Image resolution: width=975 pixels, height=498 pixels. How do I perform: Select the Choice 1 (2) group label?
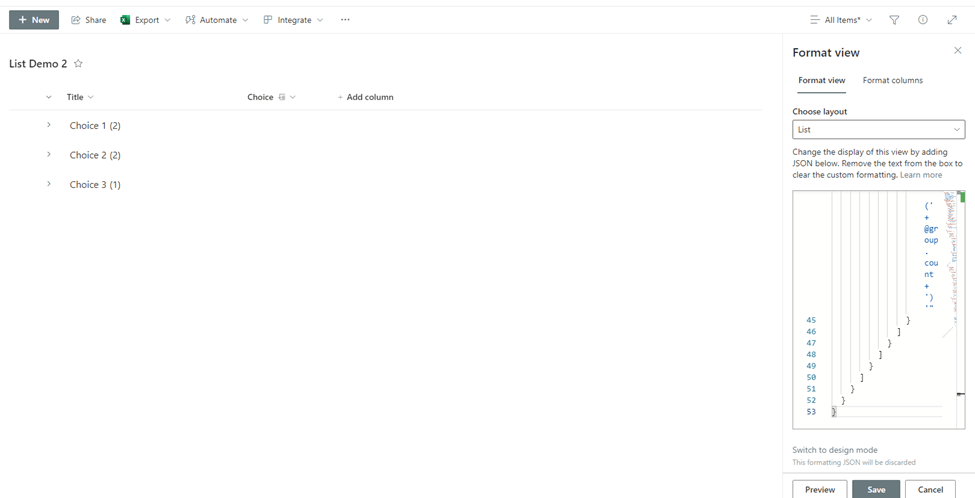point(95,126)
